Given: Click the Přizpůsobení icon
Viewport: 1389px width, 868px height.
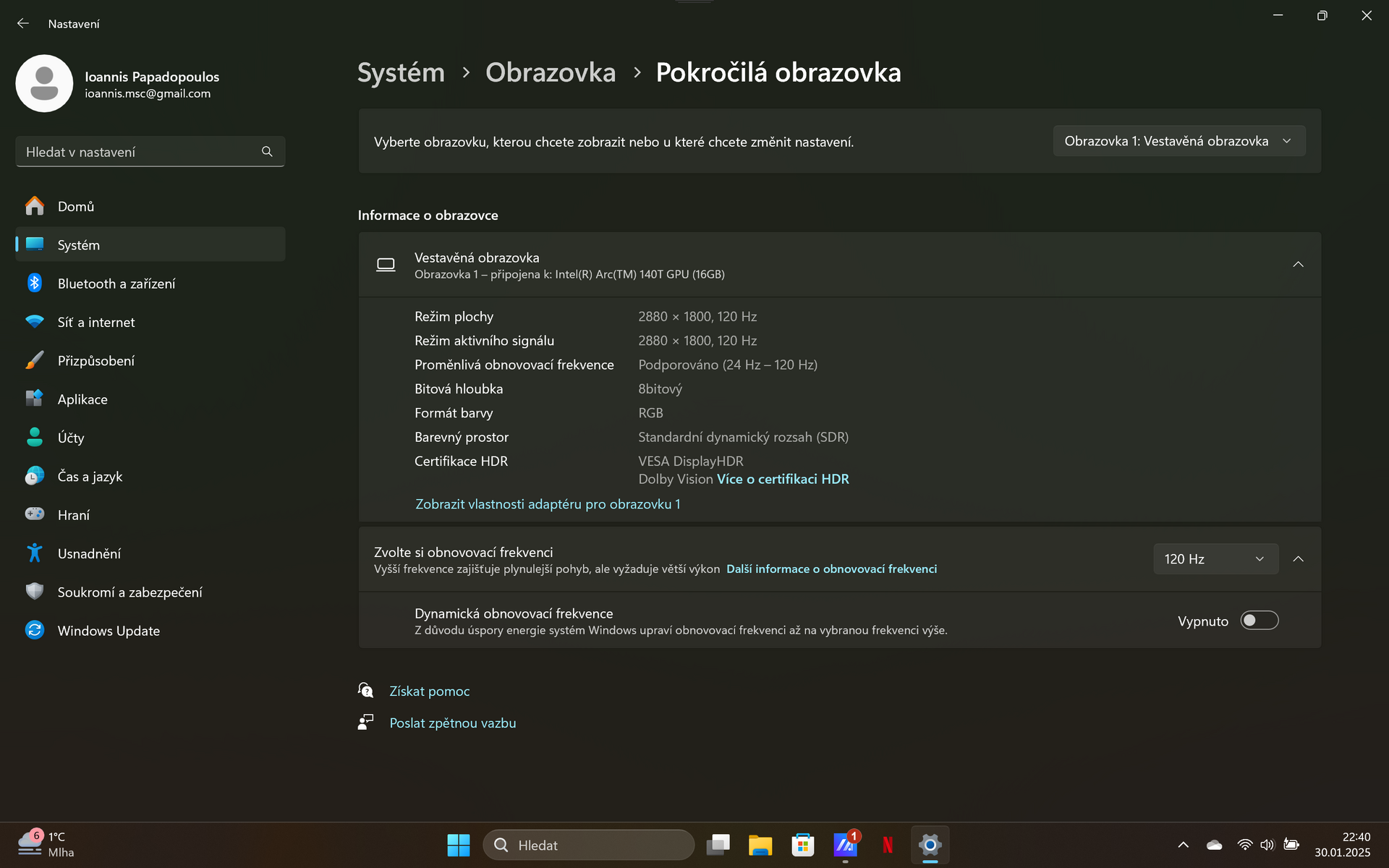Looking at the screenshot, I should [x=33, y=360].
